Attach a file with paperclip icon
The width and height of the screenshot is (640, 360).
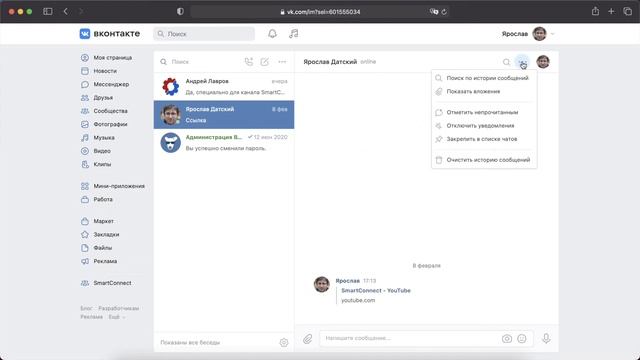307,339
